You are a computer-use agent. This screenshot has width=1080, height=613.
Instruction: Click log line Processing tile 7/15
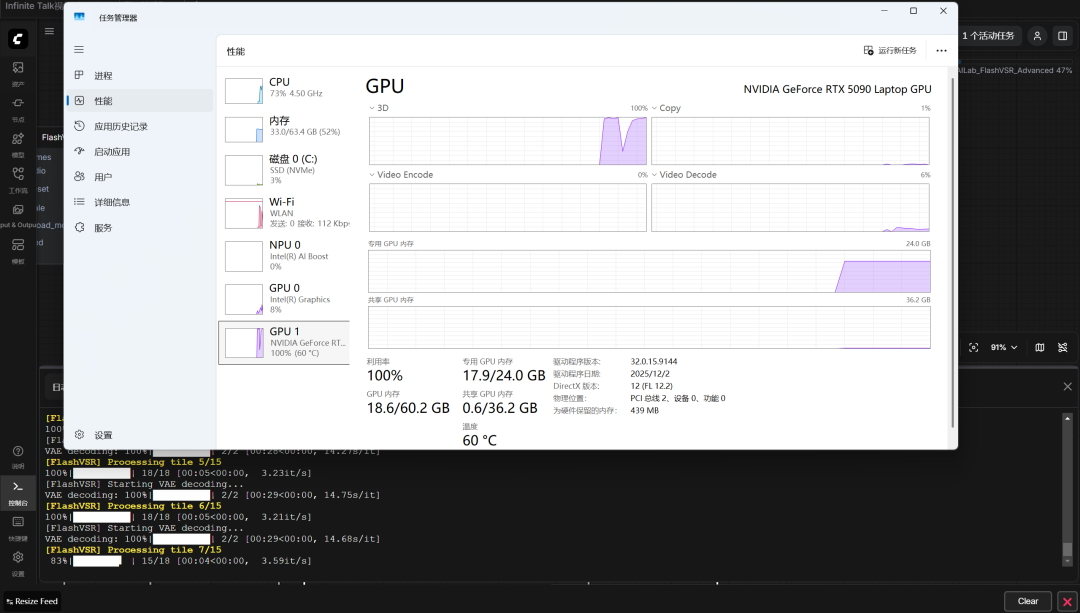click(134, 550)
